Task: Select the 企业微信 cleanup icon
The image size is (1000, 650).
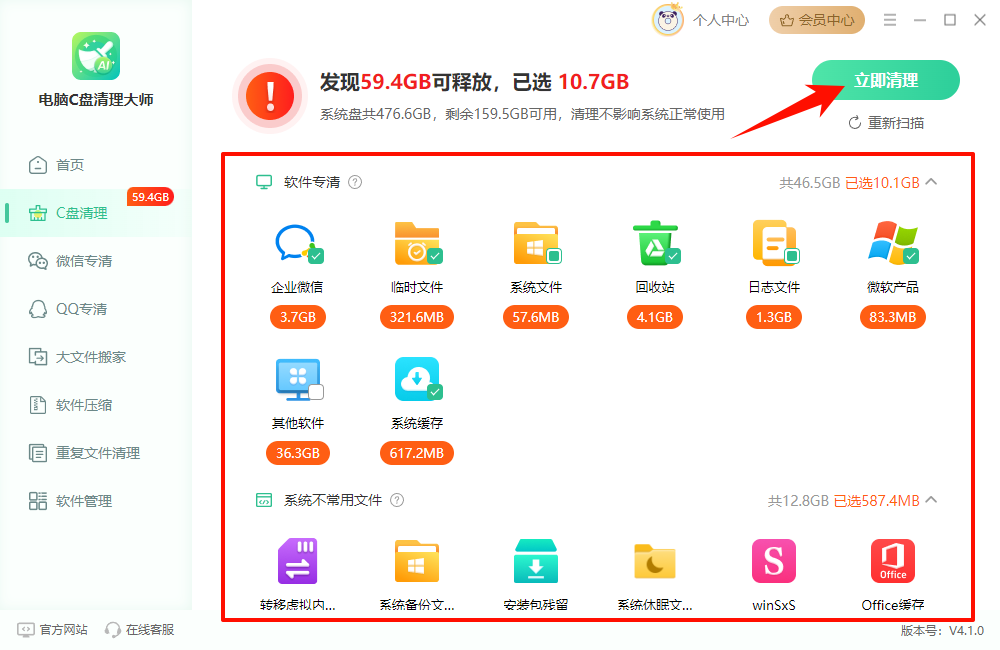Action: [297, 242]
